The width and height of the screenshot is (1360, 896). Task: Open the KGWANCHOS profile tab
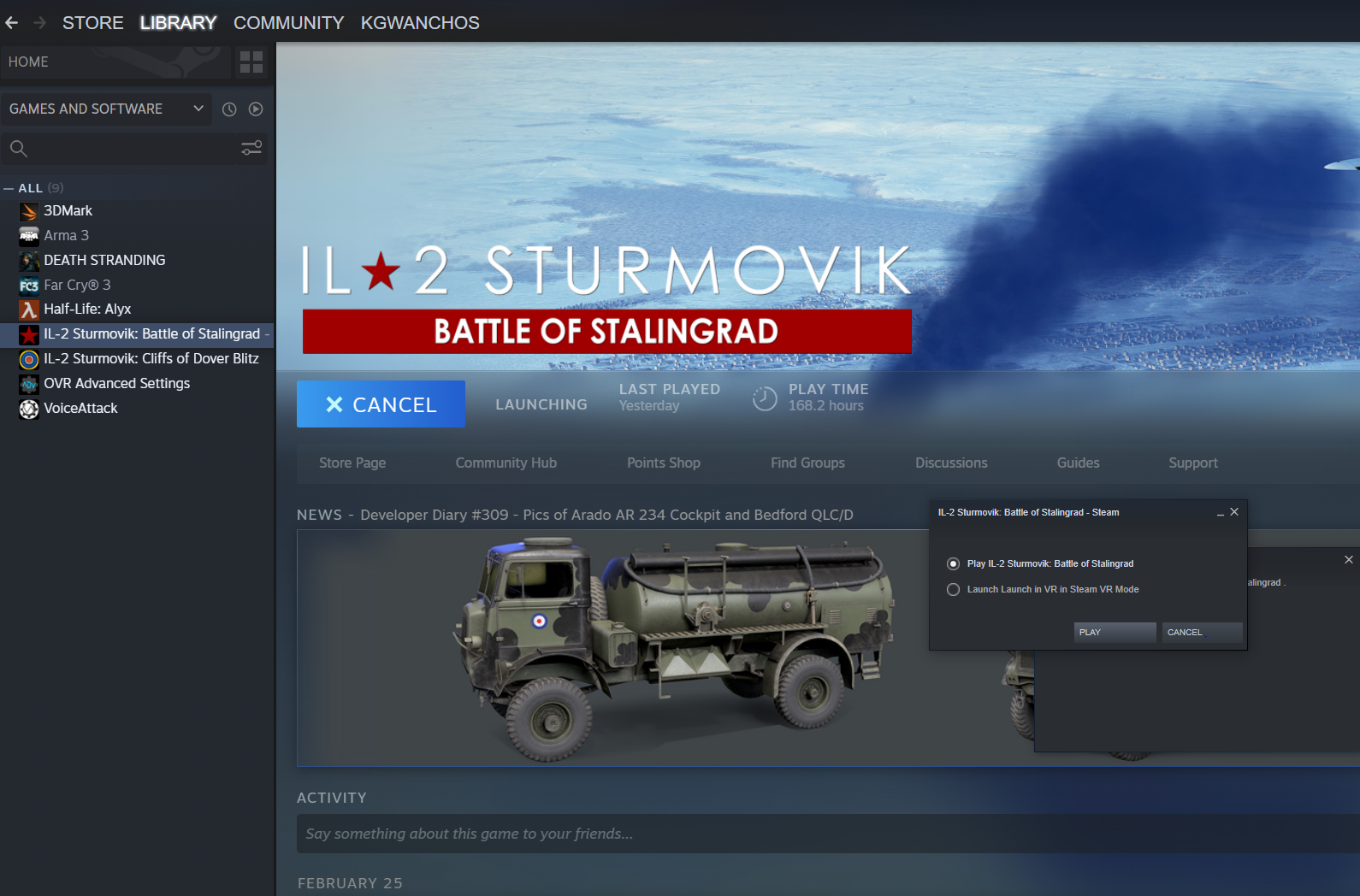[x=420, y=23]
